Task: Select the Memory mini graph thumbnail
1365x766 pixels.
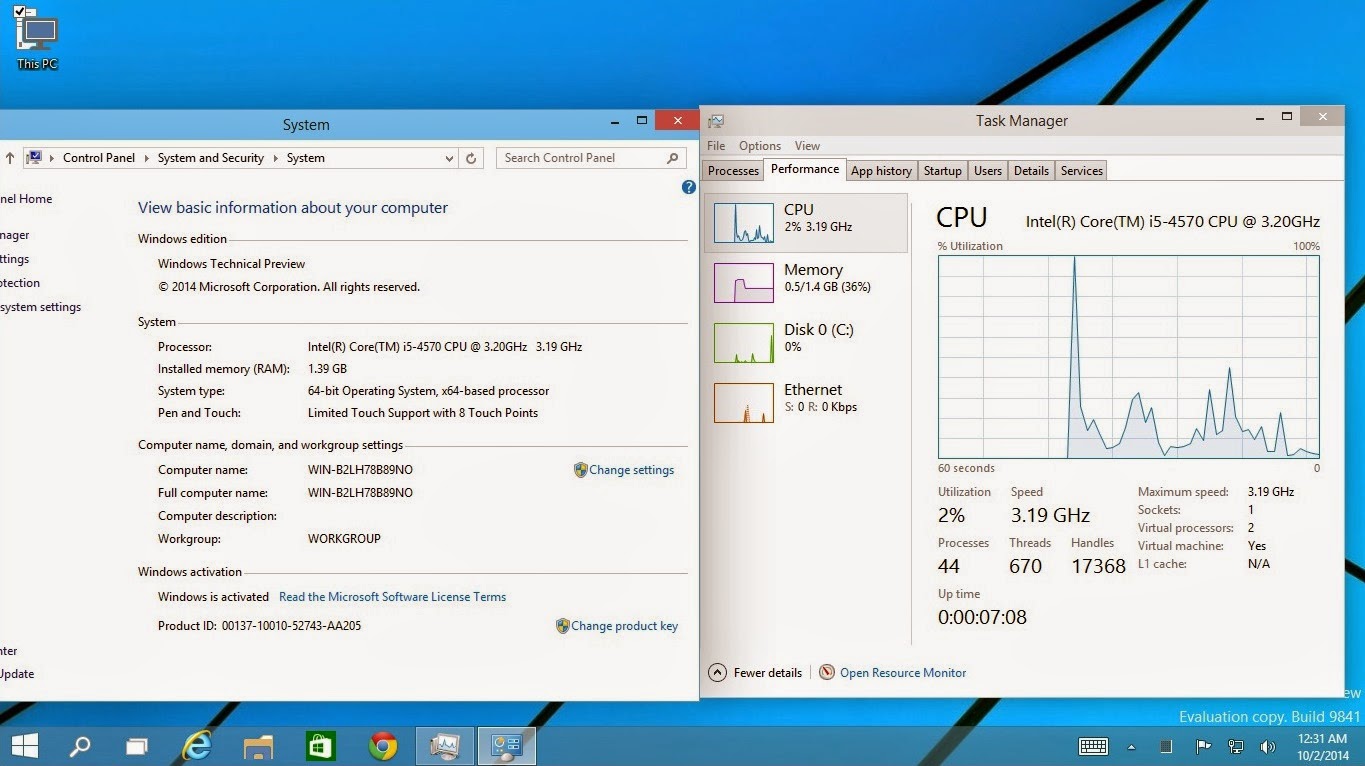Action: tap(743, 283)
